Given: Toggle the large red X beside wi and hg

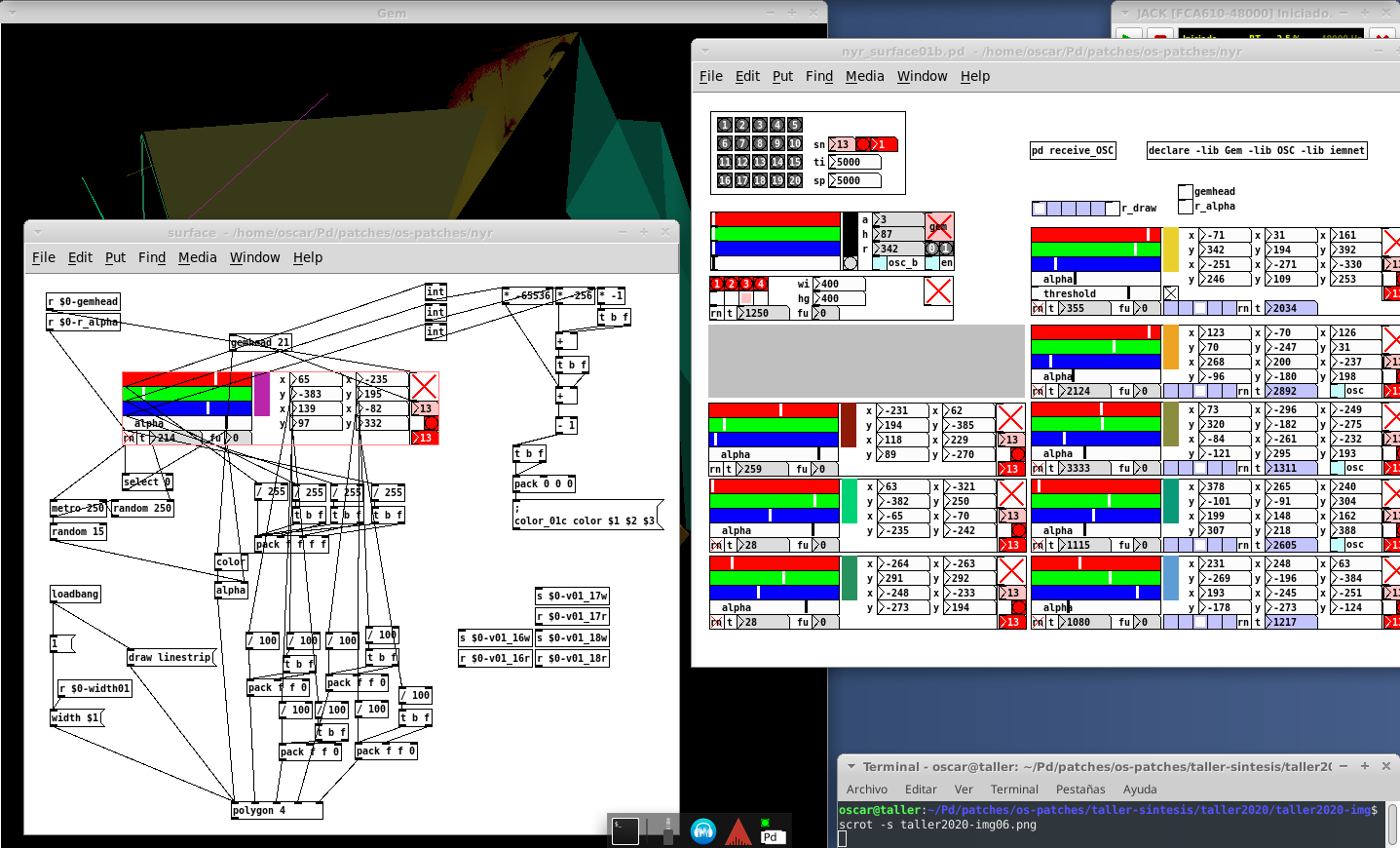Looking at the screenshot, I should 938,290.
